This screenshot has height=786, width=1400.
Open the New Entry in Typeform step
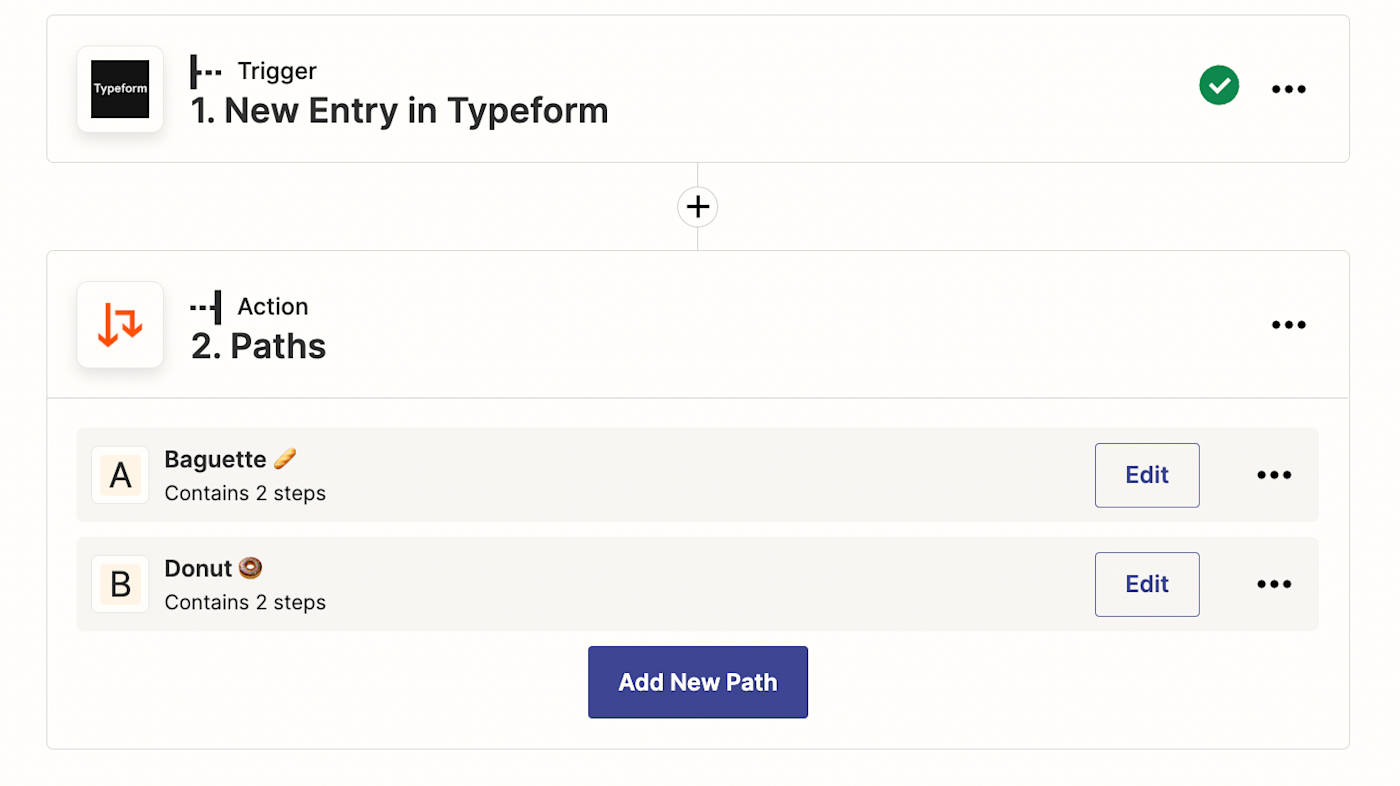point(399,110)
